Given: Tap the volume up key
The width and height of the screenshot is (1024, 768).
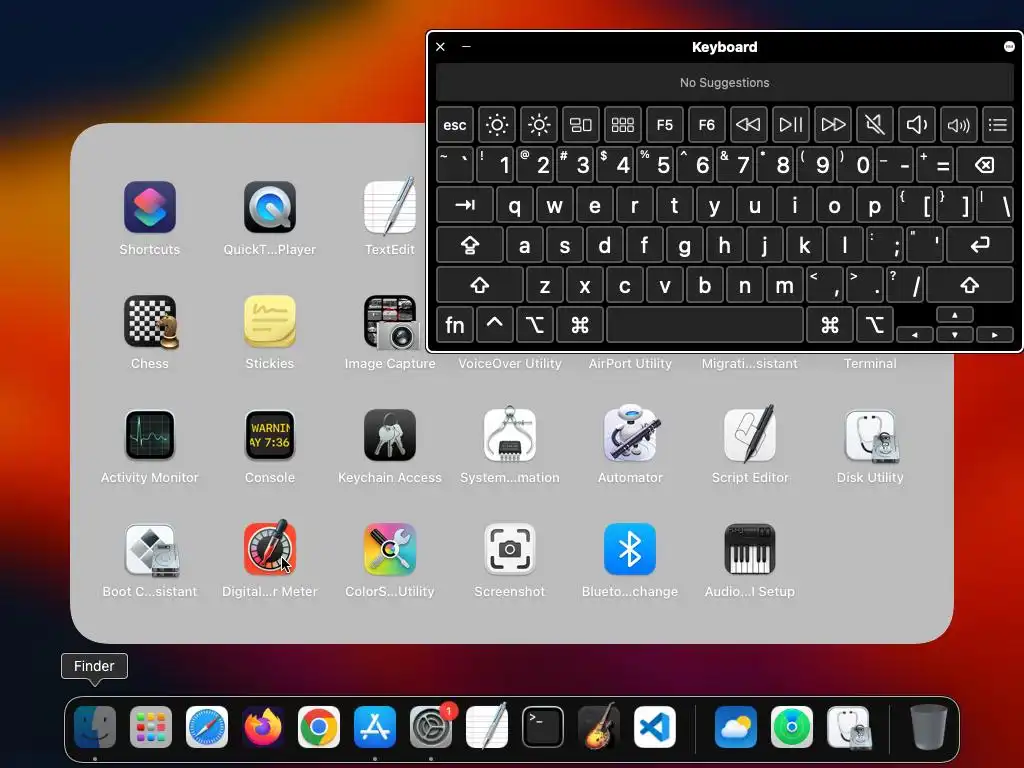Looking at the screenshot, I should (959, 125).
